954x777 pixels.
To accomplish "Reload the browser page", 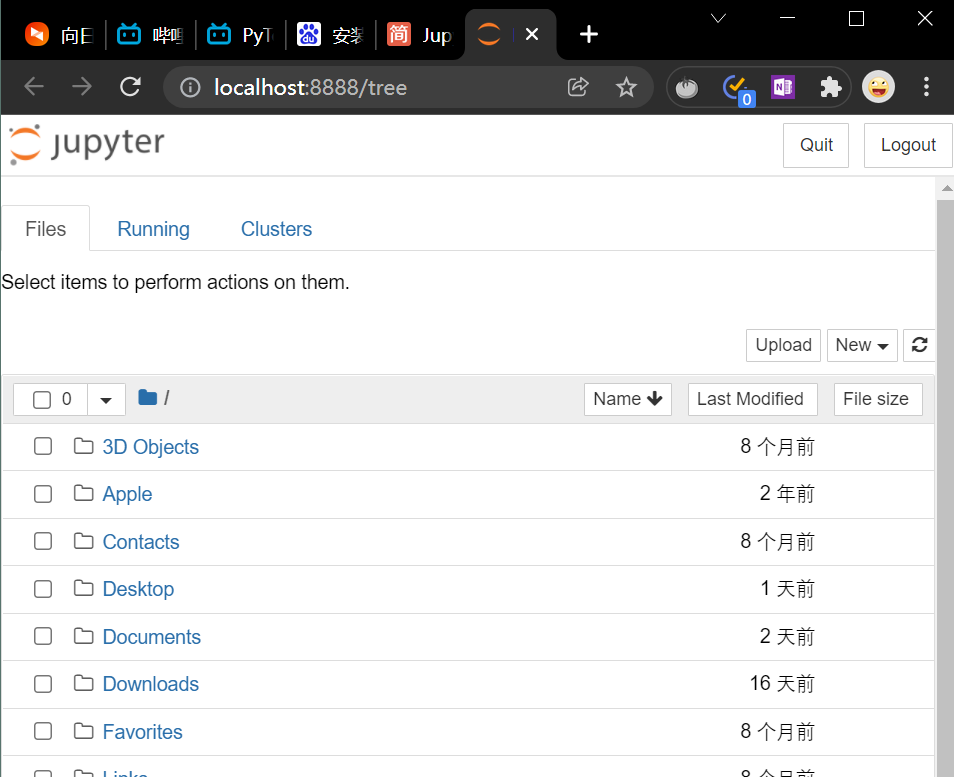I will [130, 87].
